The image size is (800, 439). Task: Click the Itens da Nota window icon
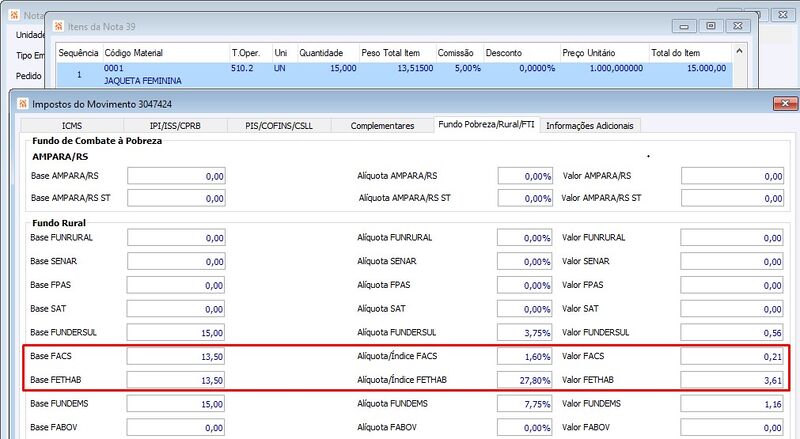click(x=58, y=27)
